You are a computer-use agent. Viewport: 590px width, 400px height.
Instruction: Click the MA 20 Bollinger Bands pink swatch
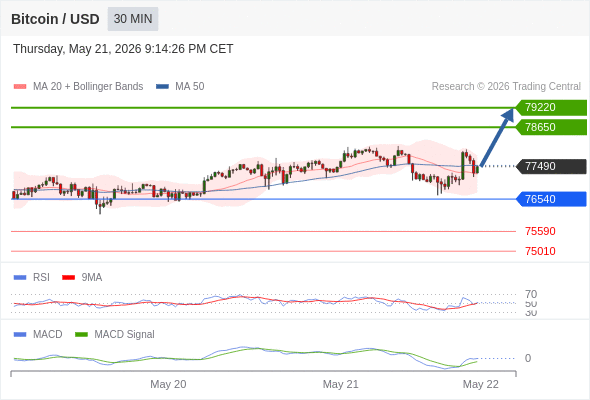[20, 87]
